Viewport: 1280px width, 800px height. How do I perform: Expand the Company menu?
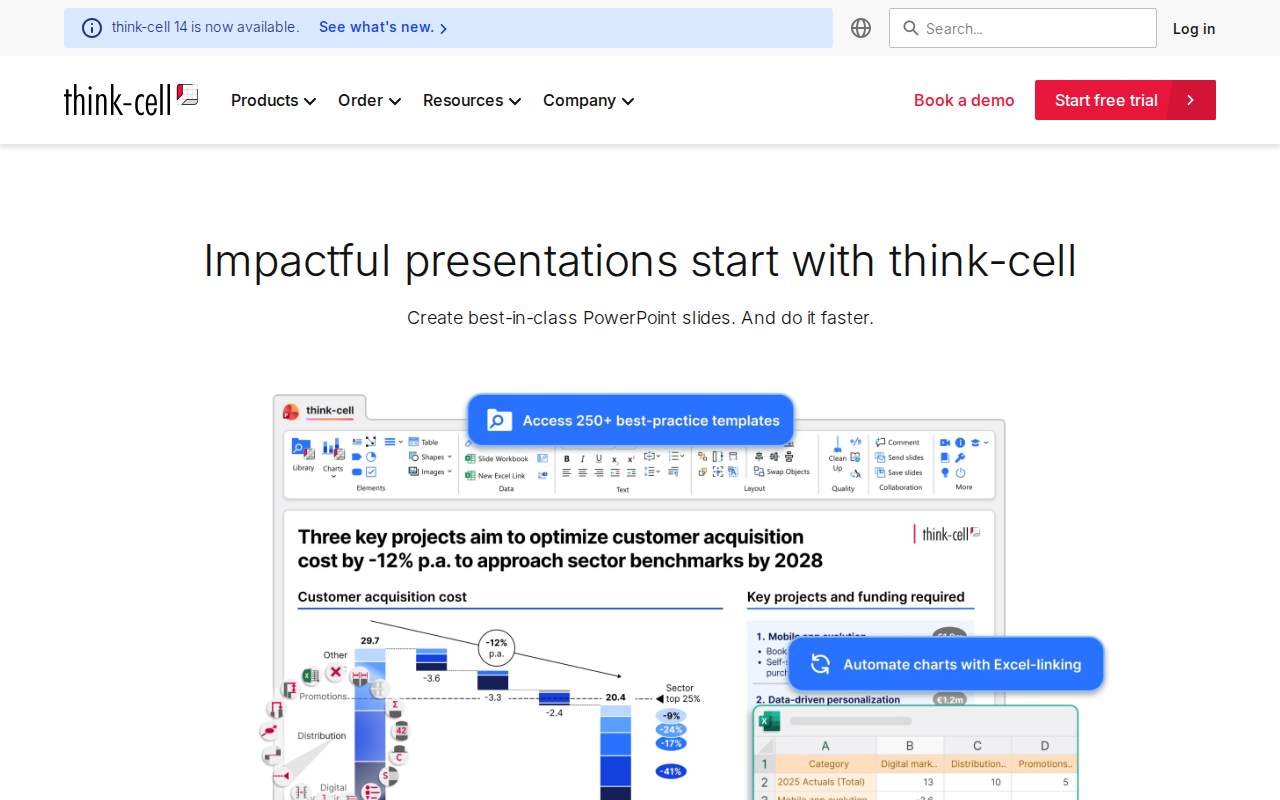588,100
